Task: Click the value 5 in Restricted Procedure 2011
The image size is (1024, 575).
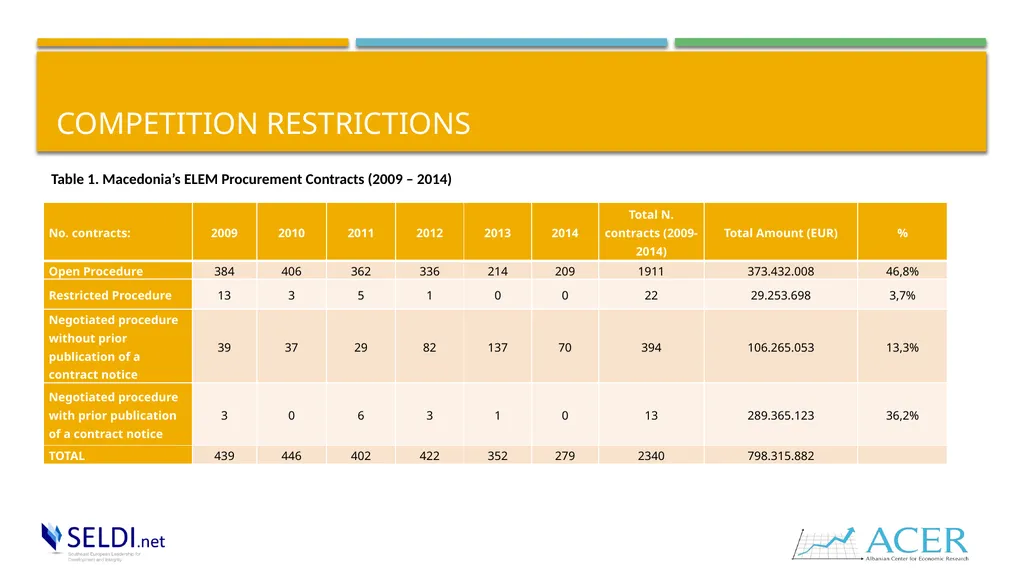Action: point(360,295)
